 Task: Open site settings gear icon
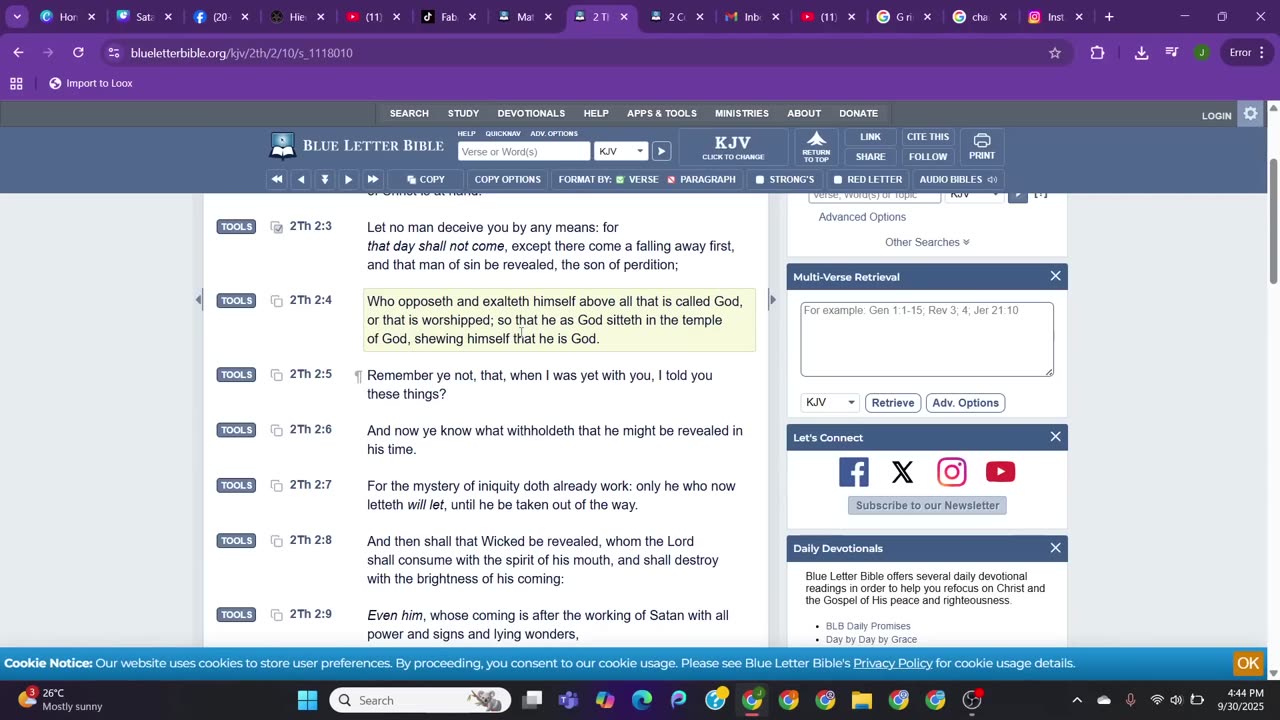1250,114
